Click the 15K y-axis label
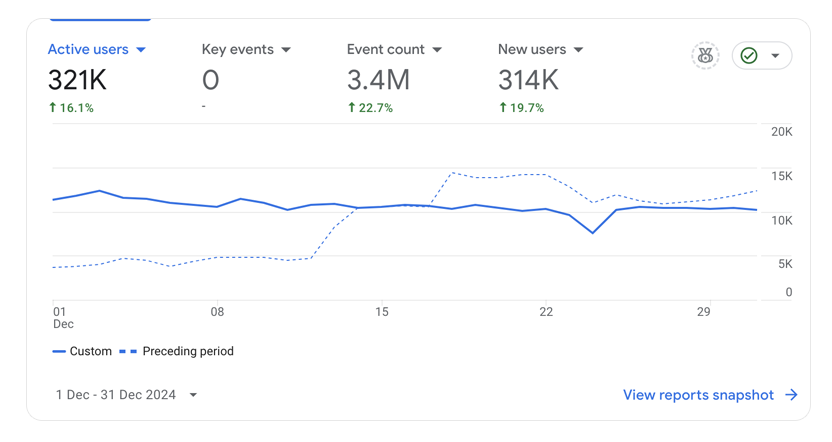The width and height of the screenshot is (832, 442). pyautogui.click(x=782, y=176)
